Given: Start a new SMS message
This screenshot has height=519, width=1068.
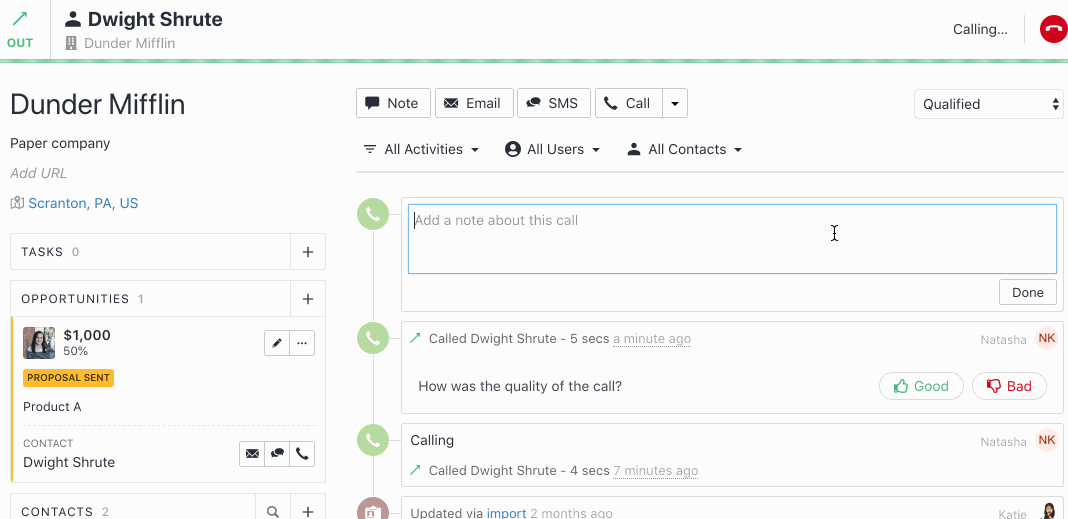Looking at the screenshot, I should [x=554, y=104].
